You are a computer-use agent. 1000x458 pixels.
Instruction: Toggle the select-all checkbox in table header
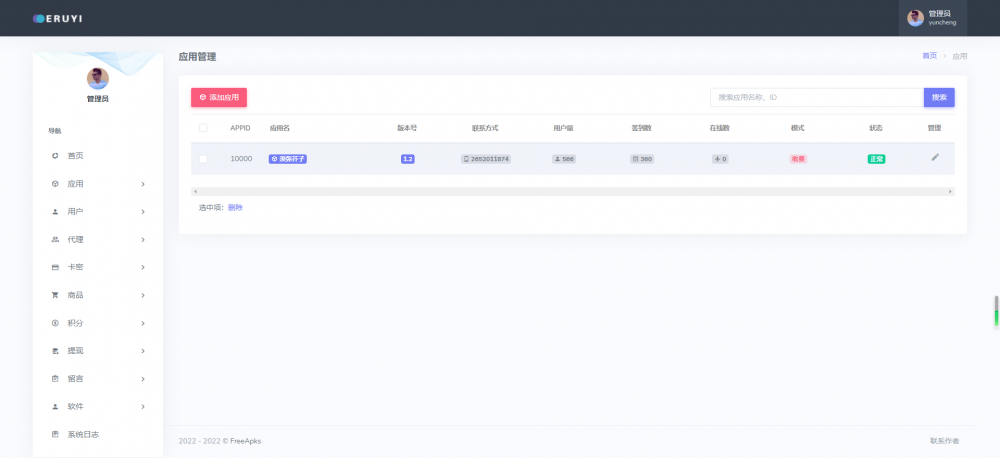[x=203, y=128]
